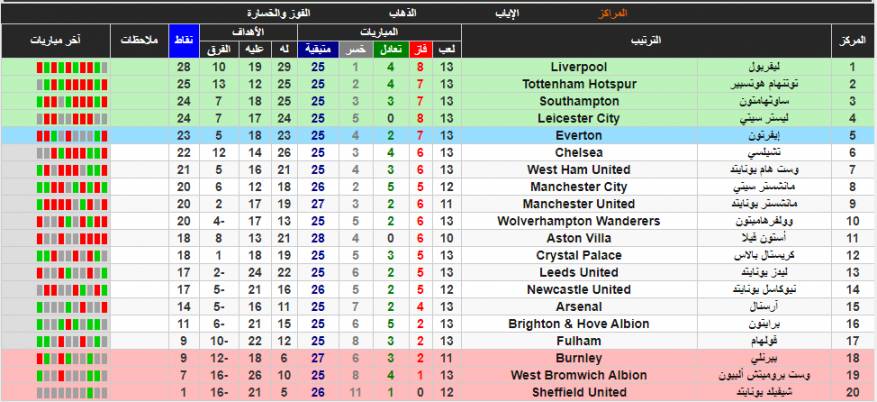
Task: Click Chelsea's recent-matches form strip
Action: click(x=56, y=152)
